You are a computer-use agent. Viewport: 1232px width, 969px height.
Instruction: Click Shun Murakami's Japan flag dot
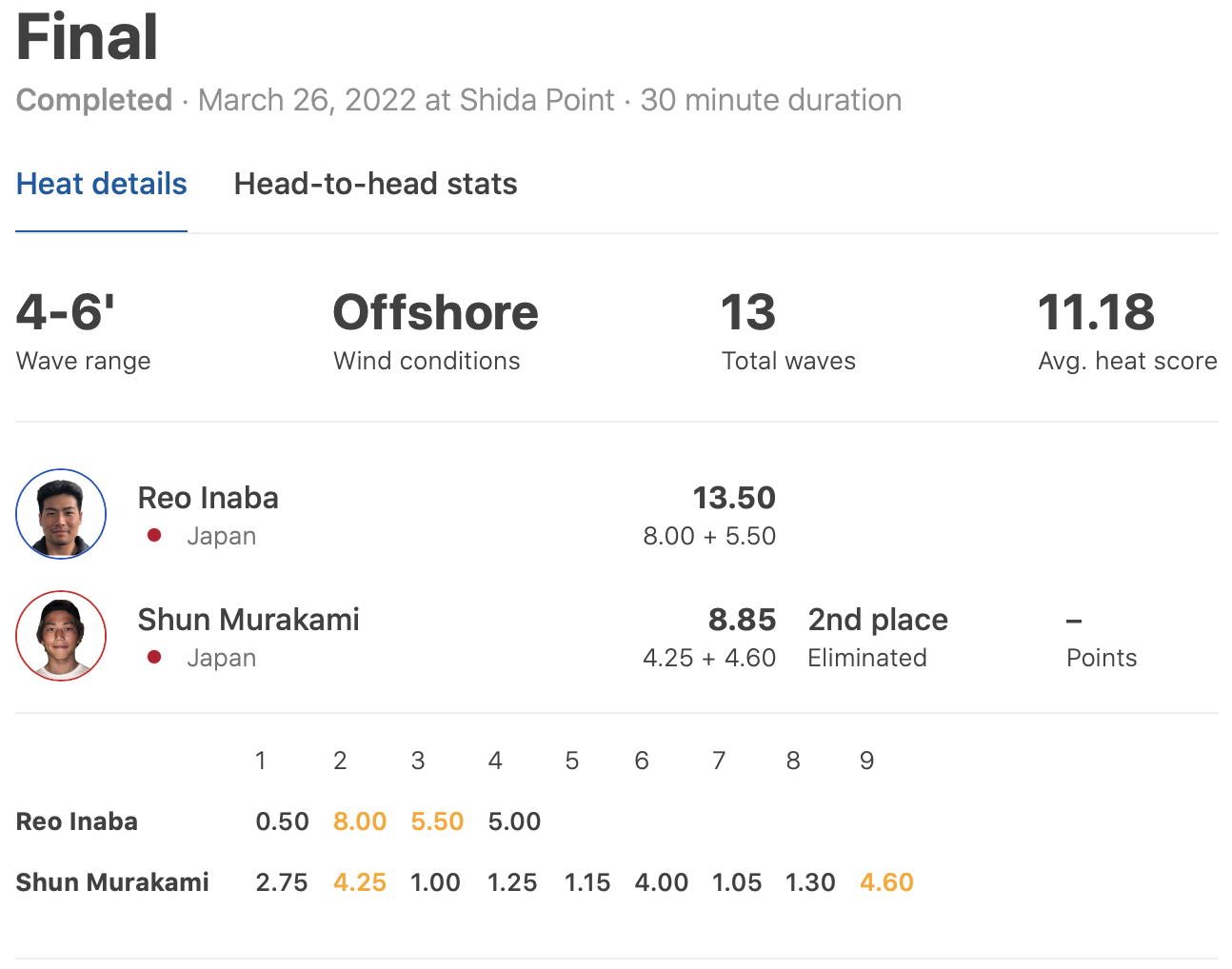(x=154, y=658)
